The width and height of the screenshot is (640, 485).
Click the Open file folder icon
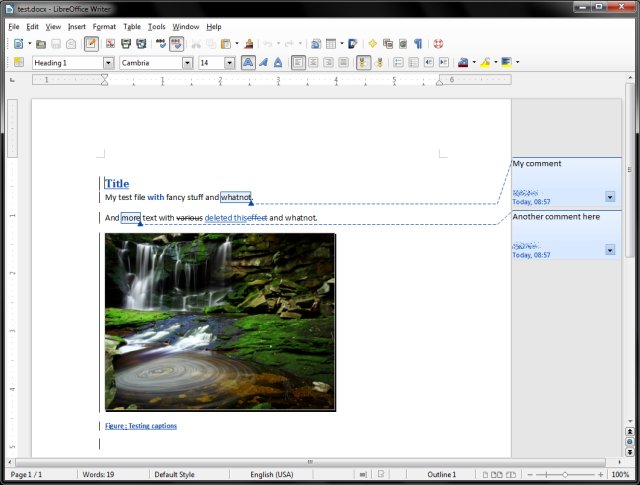[x=41, y=44]
